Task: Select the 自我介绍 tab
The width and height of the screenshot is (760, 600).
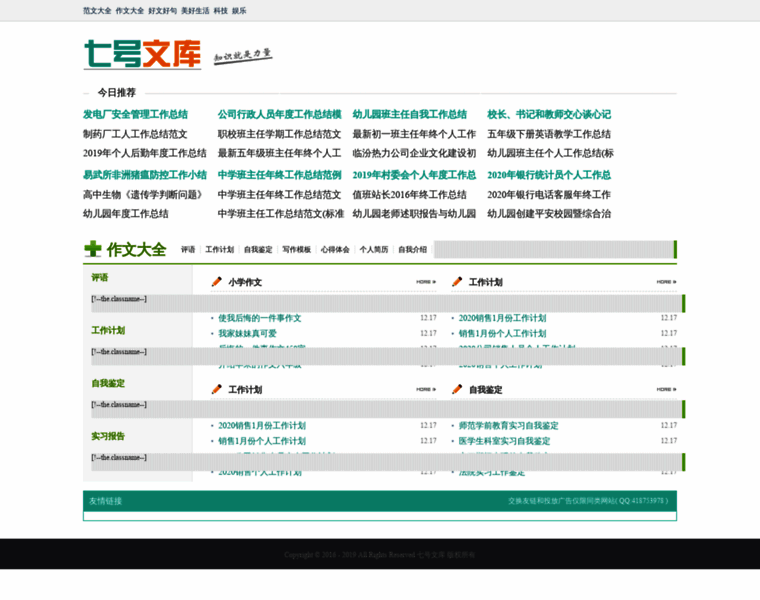Action: tap(412, 249)
